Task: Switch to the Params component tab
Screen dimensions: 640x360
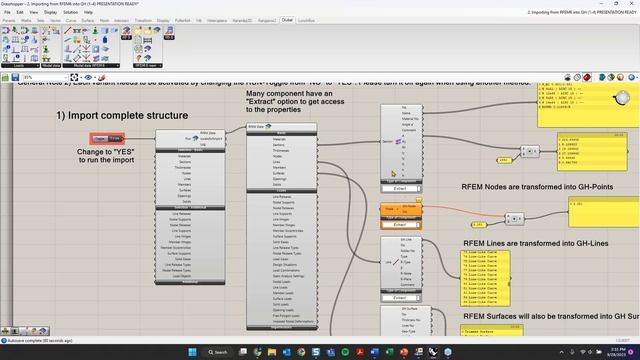Action: [9, 20]
